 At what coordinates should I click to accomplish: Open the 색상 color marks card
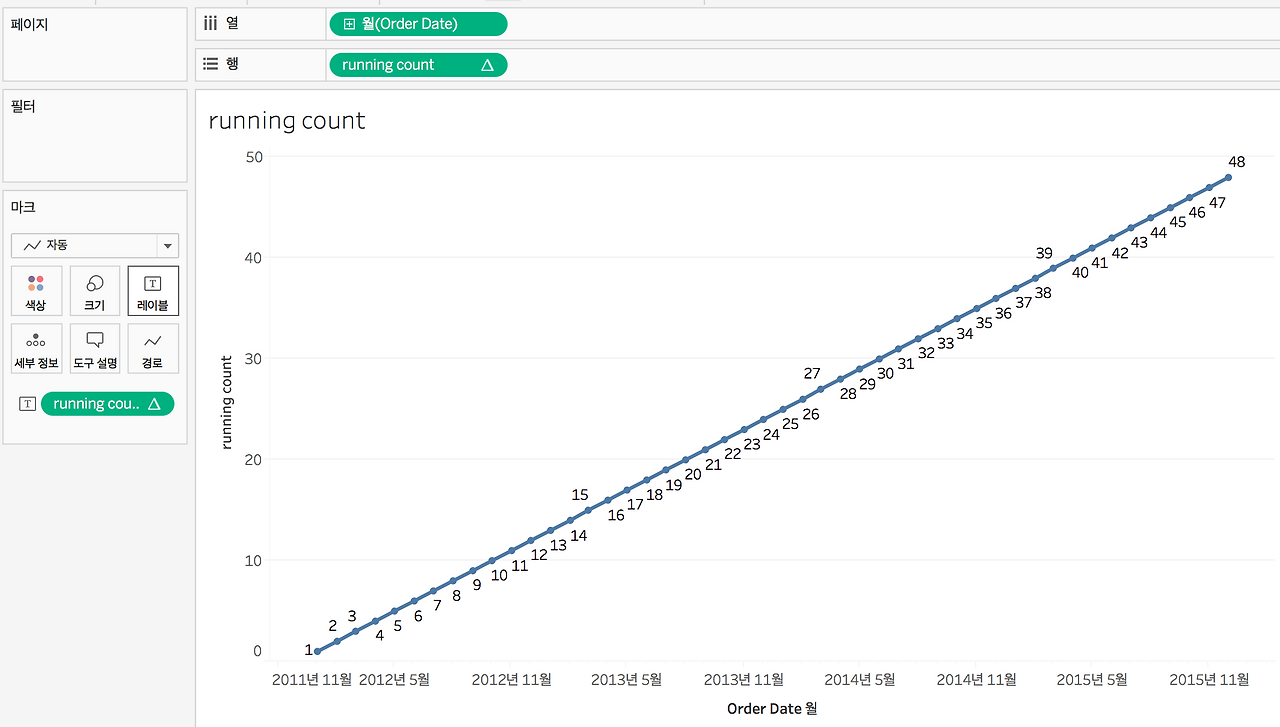pyautogui.click(x=36, y=291)
